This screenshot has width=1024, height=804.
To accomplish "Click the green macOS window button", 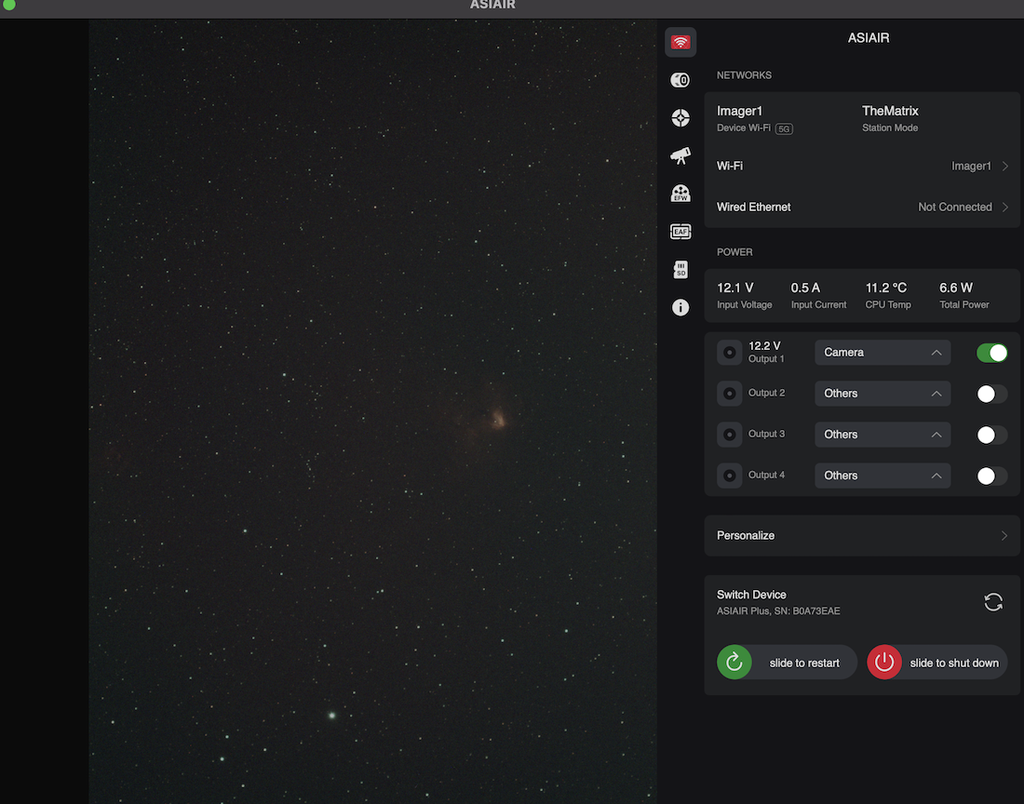I will [9, 4].
